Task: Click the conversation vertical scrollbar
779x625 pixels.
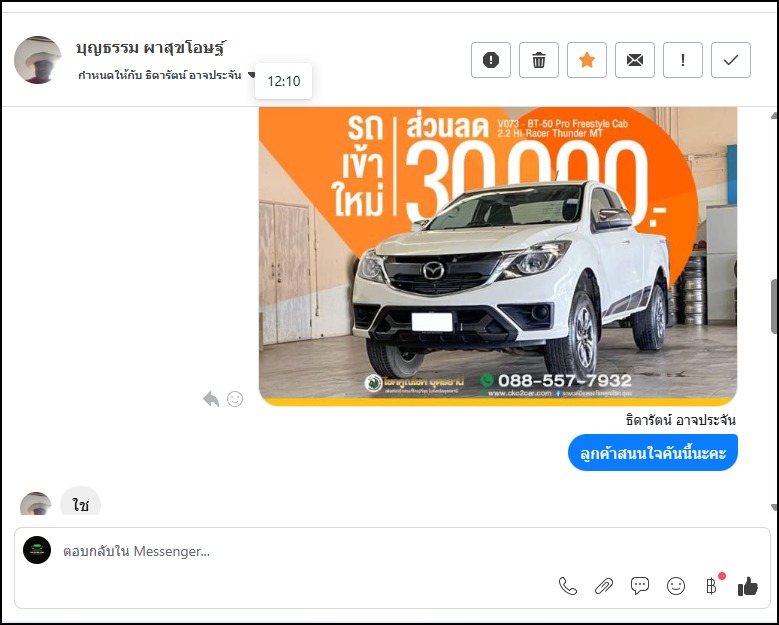Action: coord(773,310)
